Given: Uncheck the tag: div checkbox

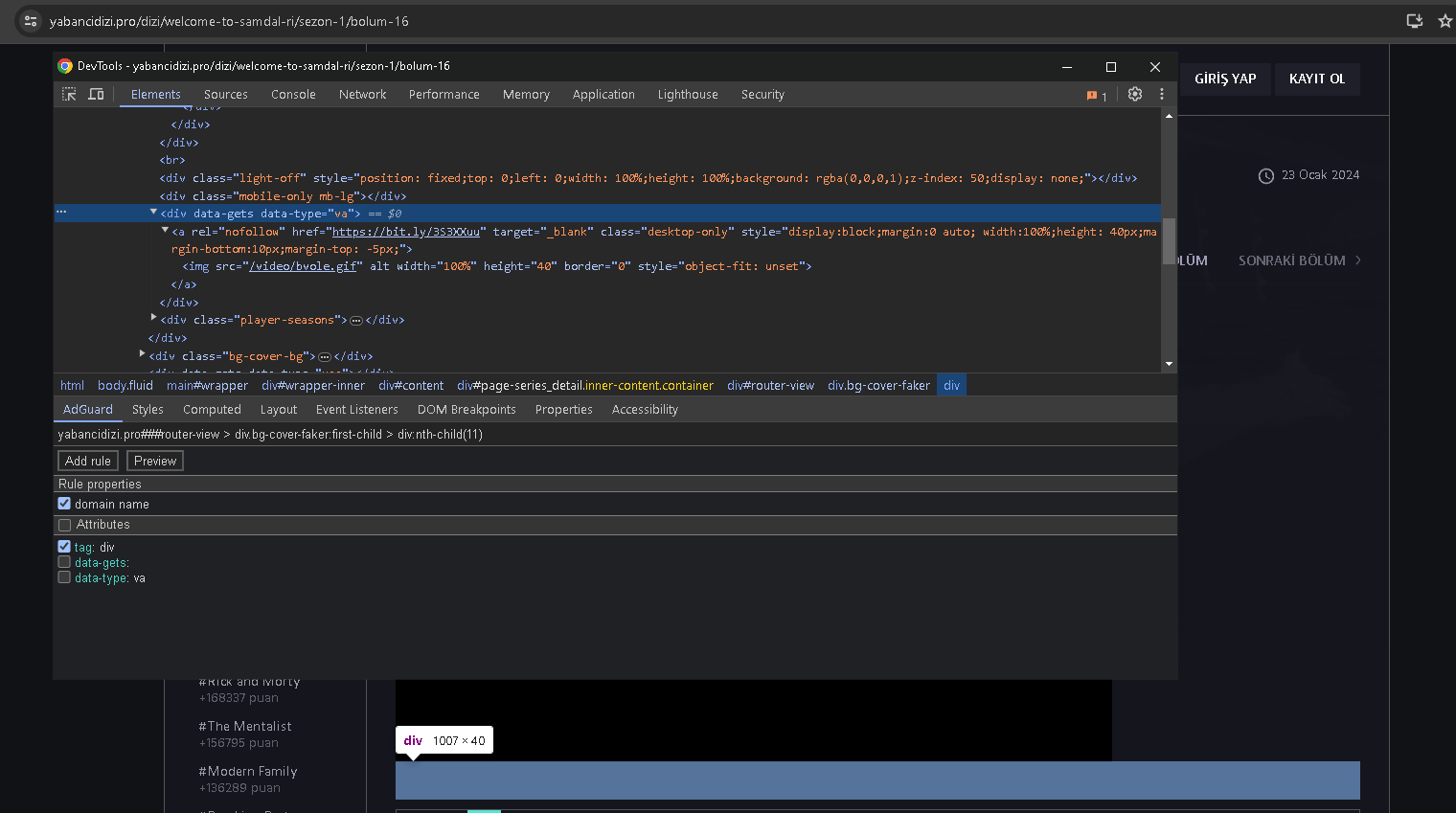Looking at the screenshot, I should click(64, 546).
